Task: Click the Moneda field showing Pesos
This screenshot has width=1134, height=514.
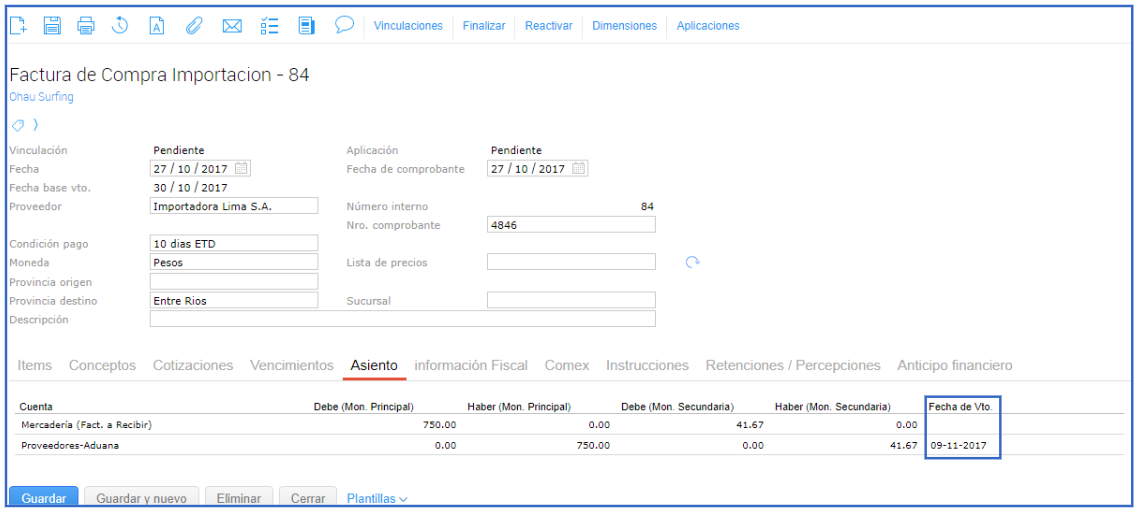Action: (234, 262)
